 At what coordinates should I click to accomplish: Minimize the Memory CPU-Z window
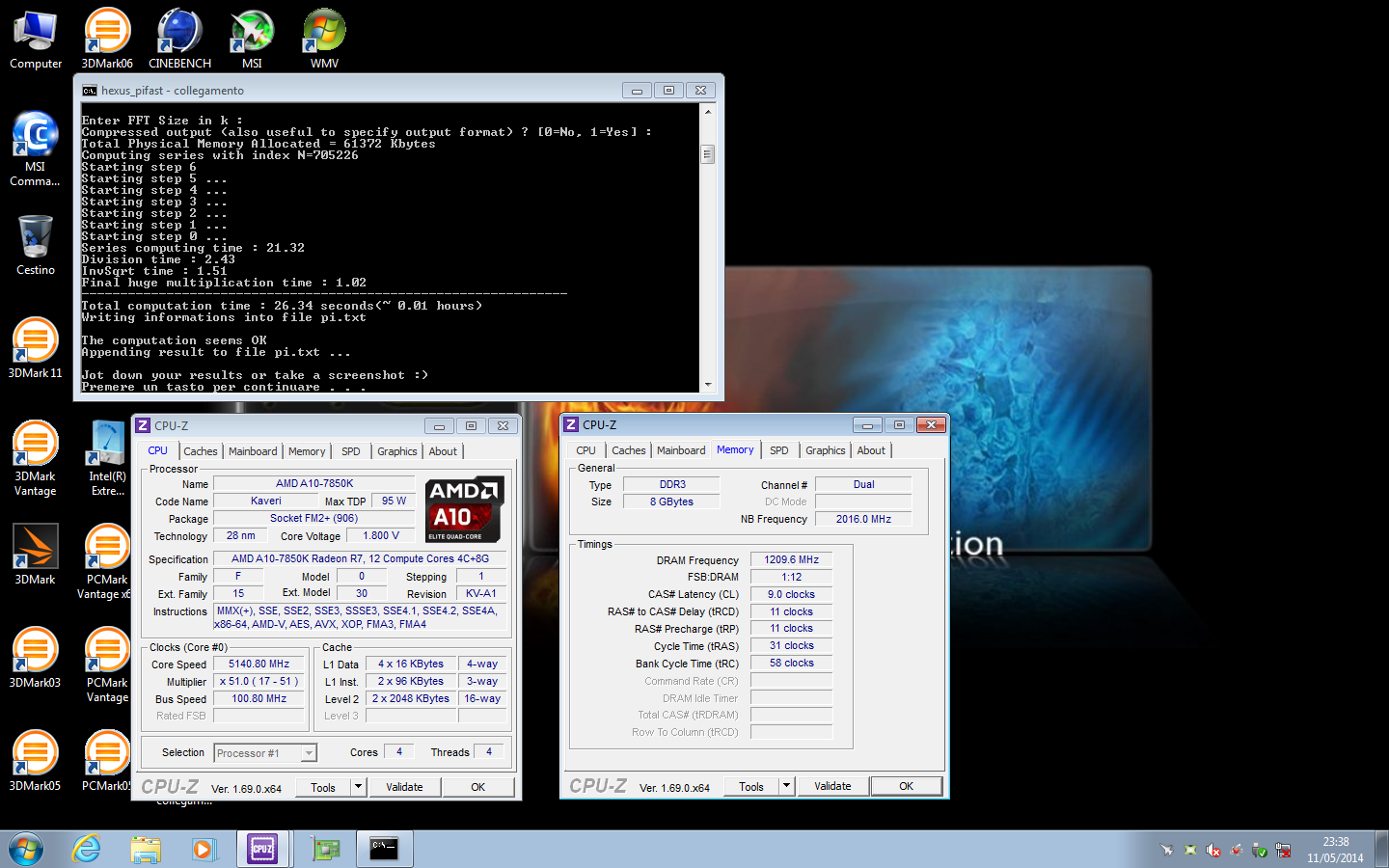click(x=866, y=424)
